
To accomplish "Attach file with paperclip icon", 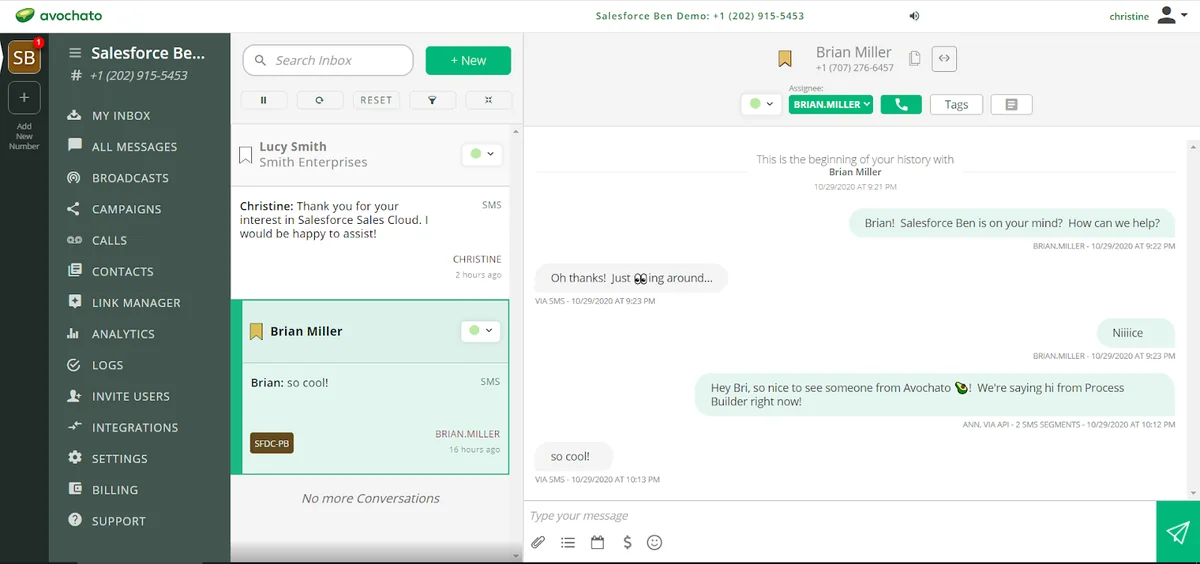I will (538, 543).
